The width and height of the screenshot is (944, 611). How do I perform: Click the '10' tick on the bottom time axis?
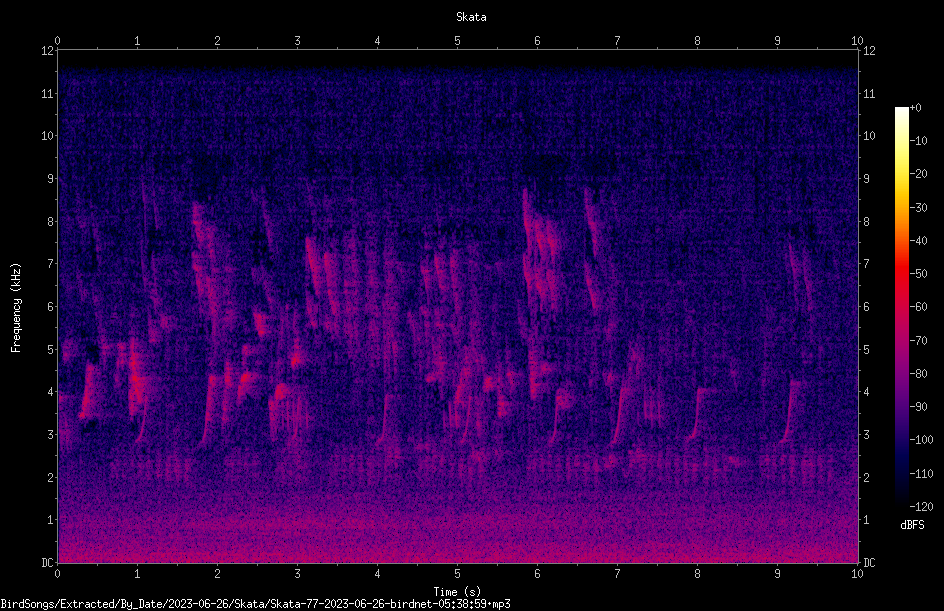pyautogui.click(x=857, y=574)
